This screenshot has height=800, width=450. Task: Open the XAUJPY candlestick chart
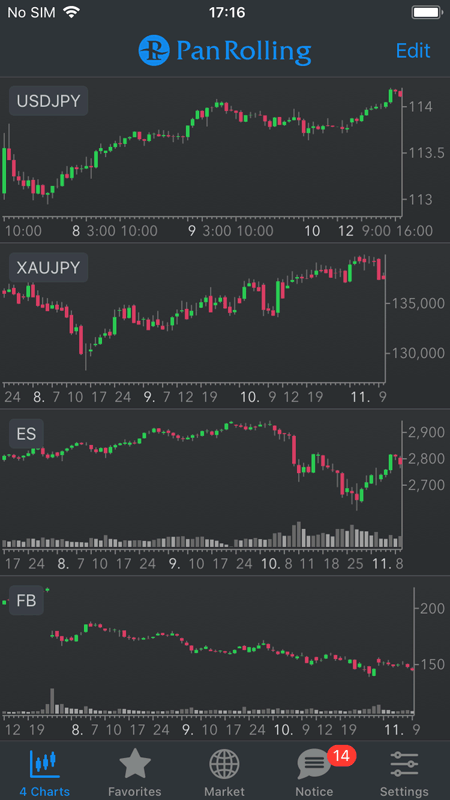click(x=193, y=316)
